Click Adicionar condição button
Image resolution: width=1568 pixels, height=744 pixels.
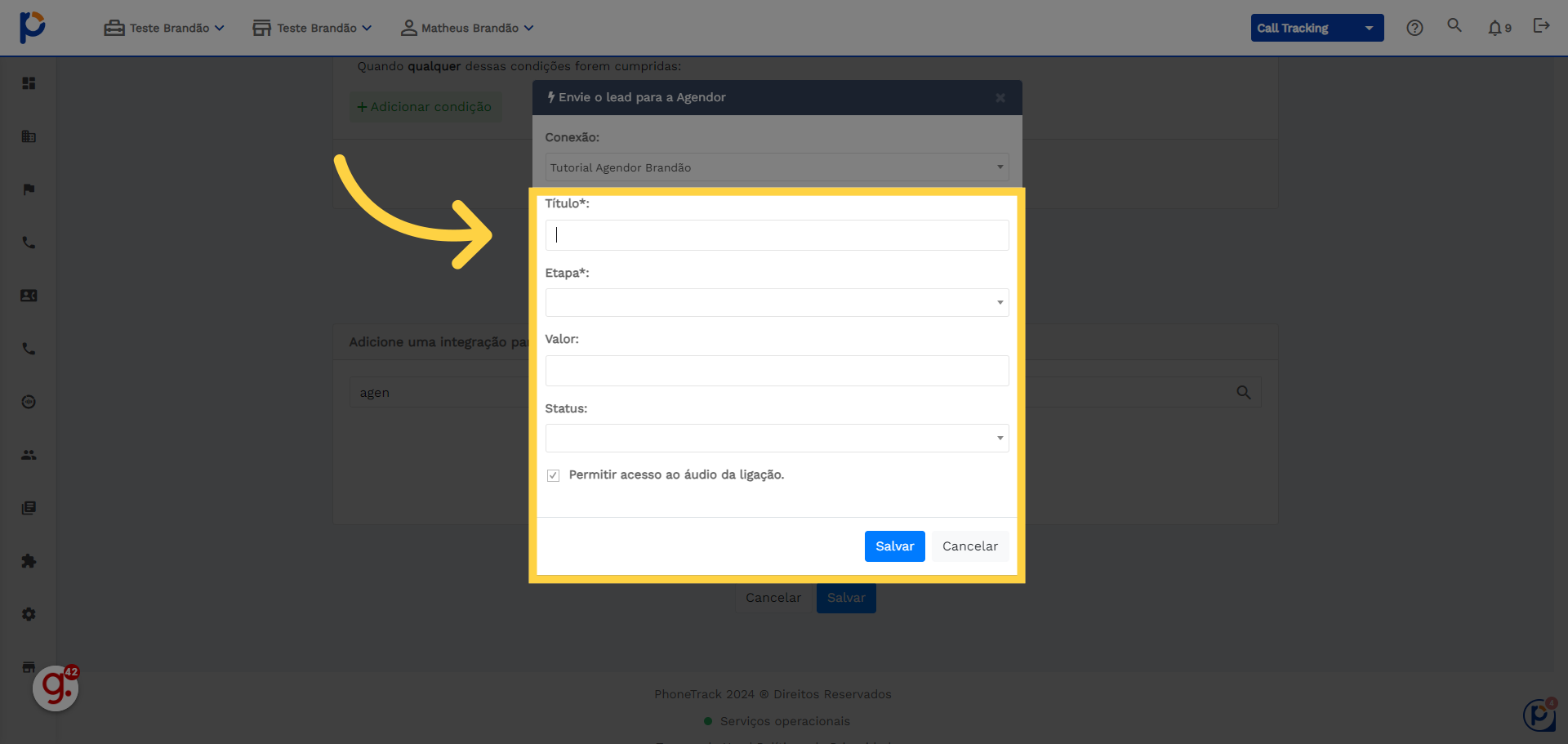(x=425, y=107)
